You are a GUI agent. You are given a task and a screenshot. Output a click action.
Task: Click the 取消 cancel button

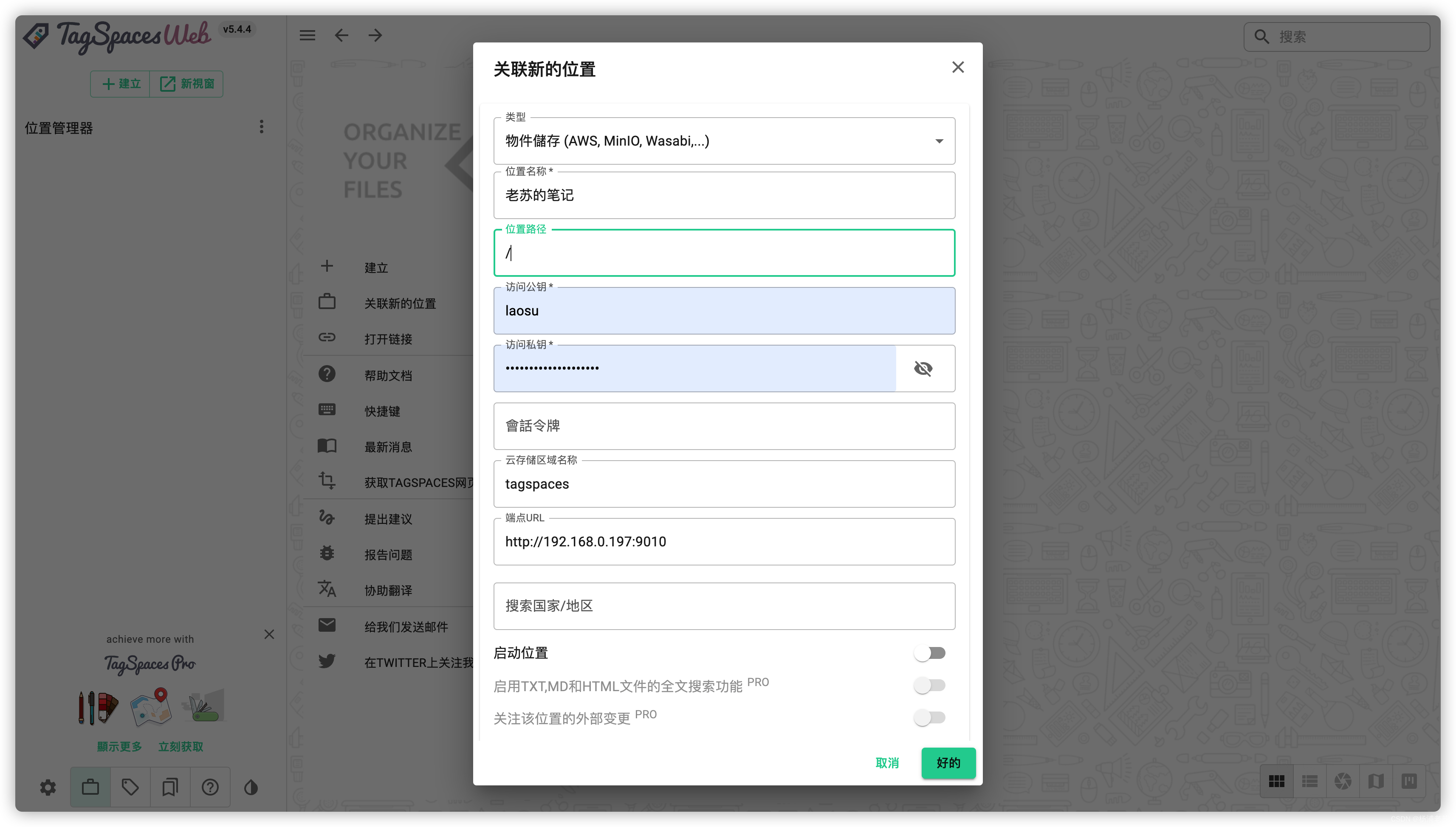(x=887, y=763)
